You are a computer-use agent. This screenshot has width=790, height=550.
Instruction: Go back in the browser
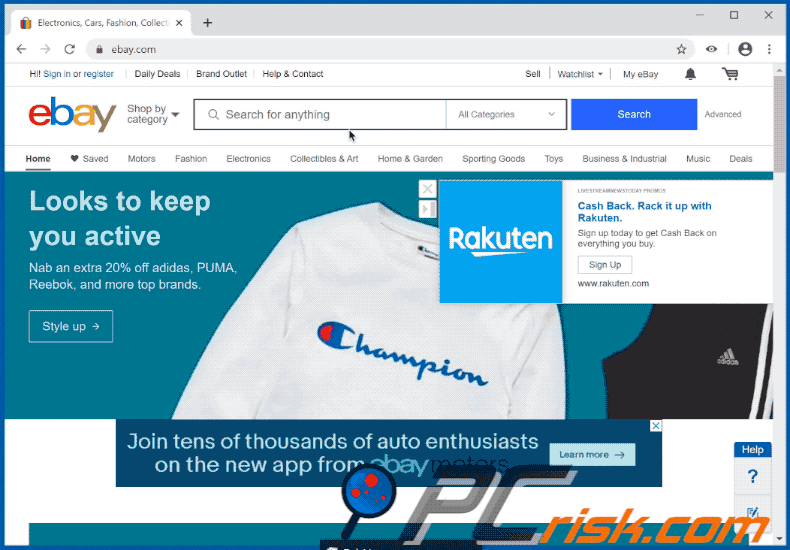click(21, 49)
